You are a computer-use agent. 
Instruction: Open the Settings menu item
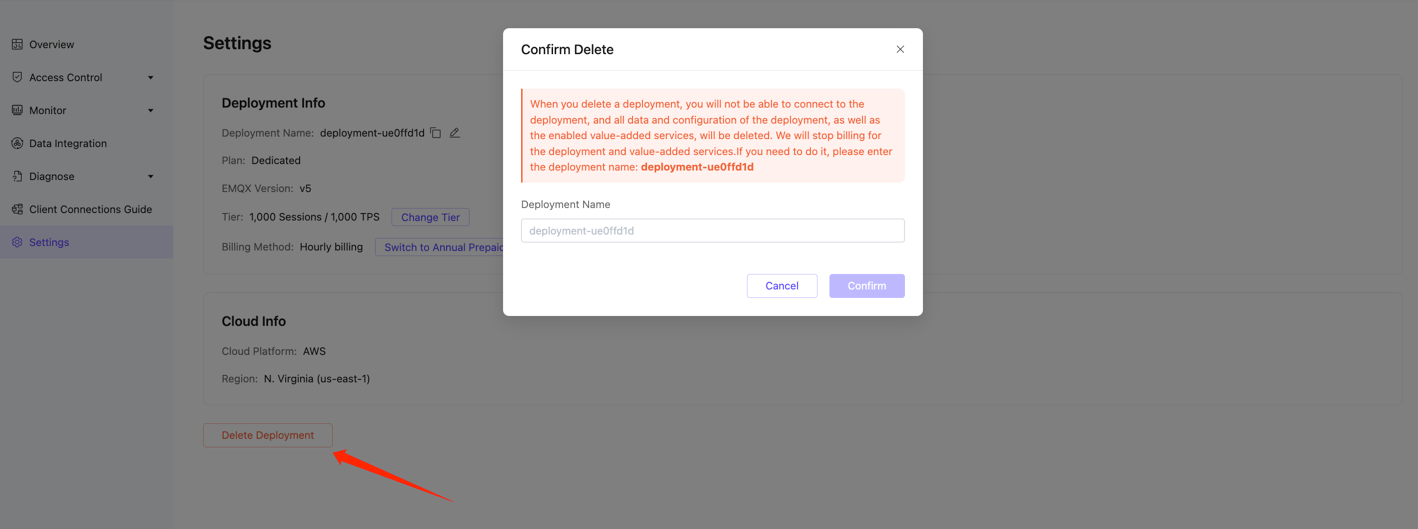[49, 242]
